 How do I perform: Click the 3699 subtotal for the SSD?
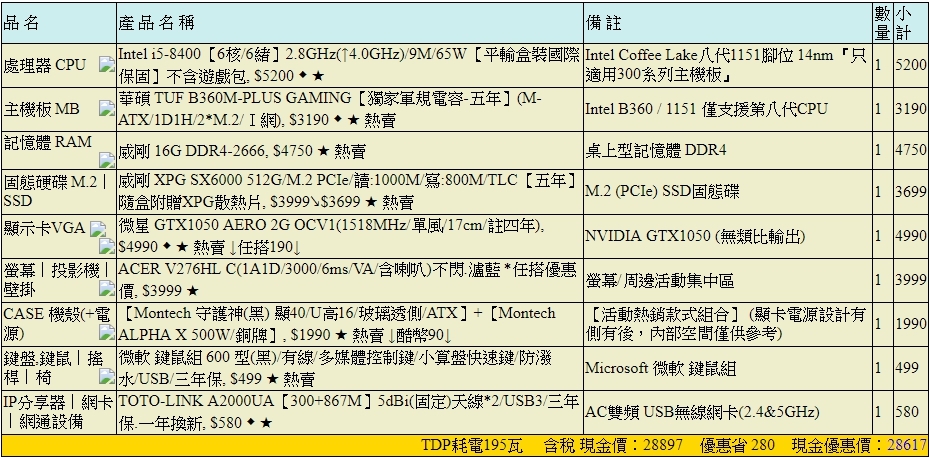[x=911, y=192]
